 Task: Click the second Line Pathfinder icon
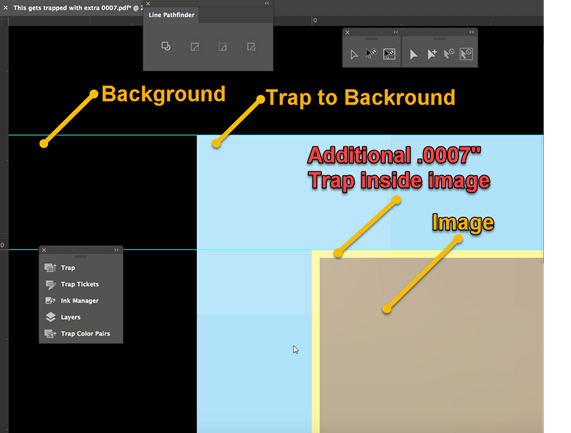[195, 47]
